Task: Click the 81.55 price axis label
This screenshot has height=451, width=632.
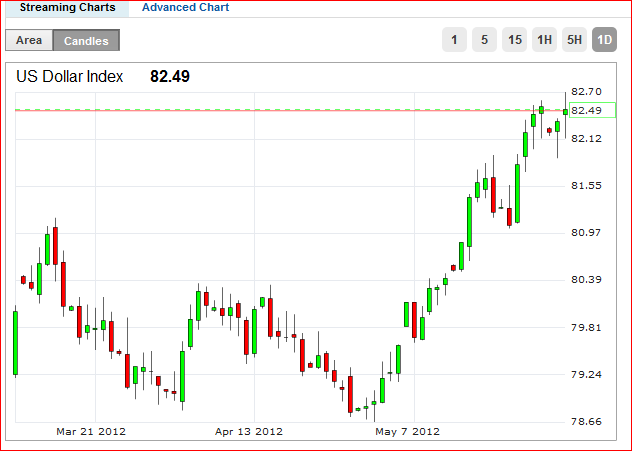Action: [586, 186]
